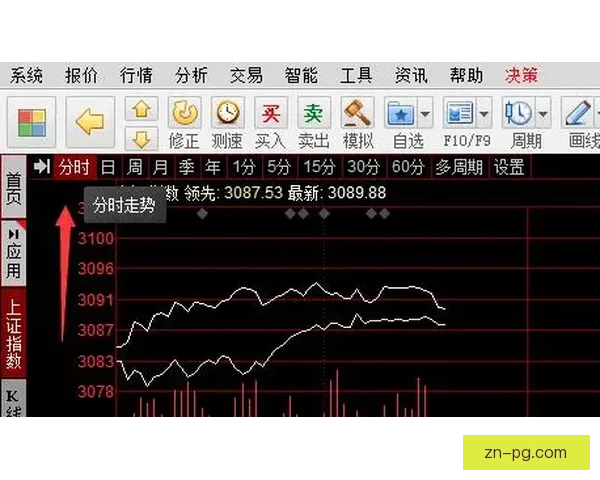Viewport: 600px width, 480px height.
Task: Expand the 周期 dropdown arrow
Action: [x=543, y=113]
